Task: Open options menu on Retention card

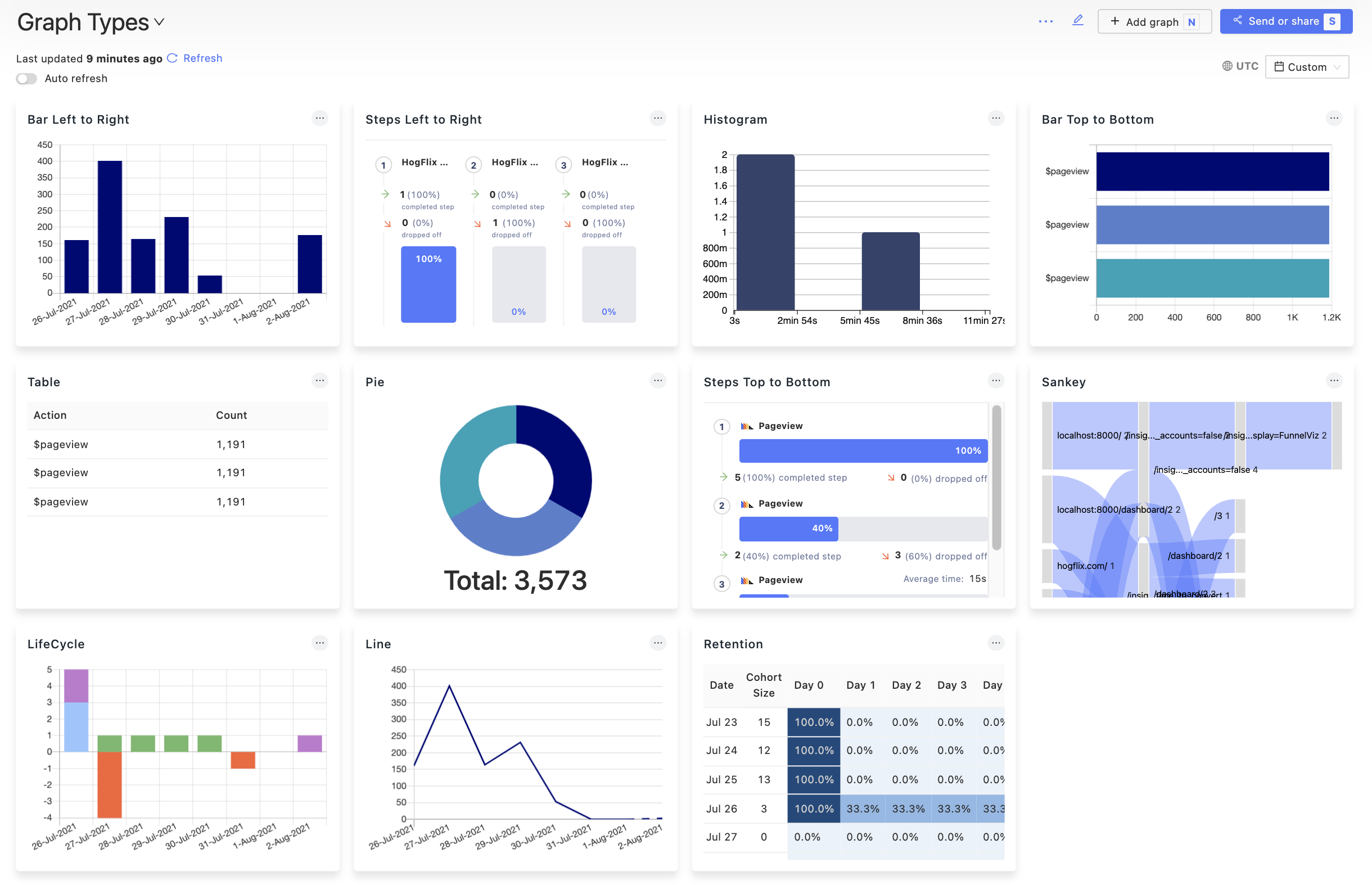Action: coord(996,643)
